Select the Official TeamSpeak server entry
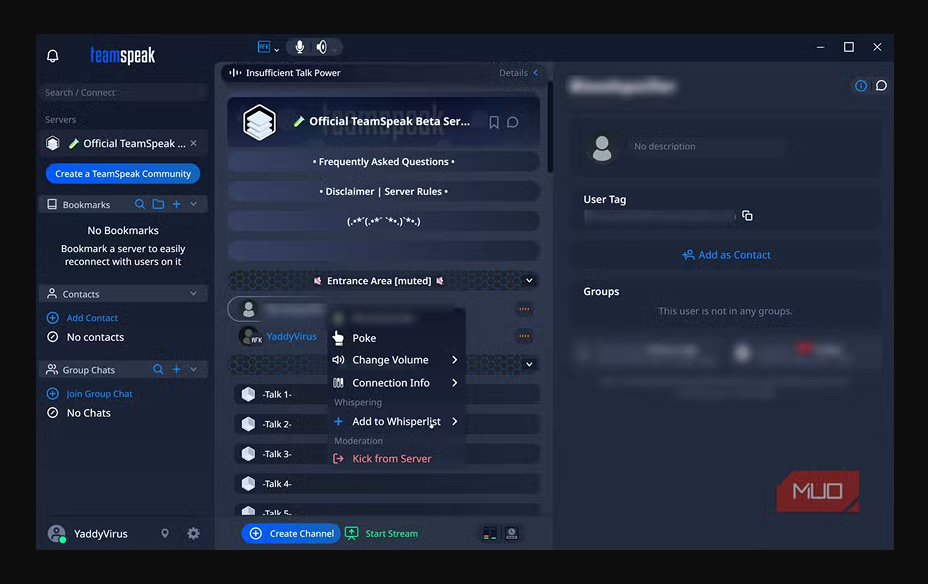Screen dimensions: 928x584 [123, 143]
